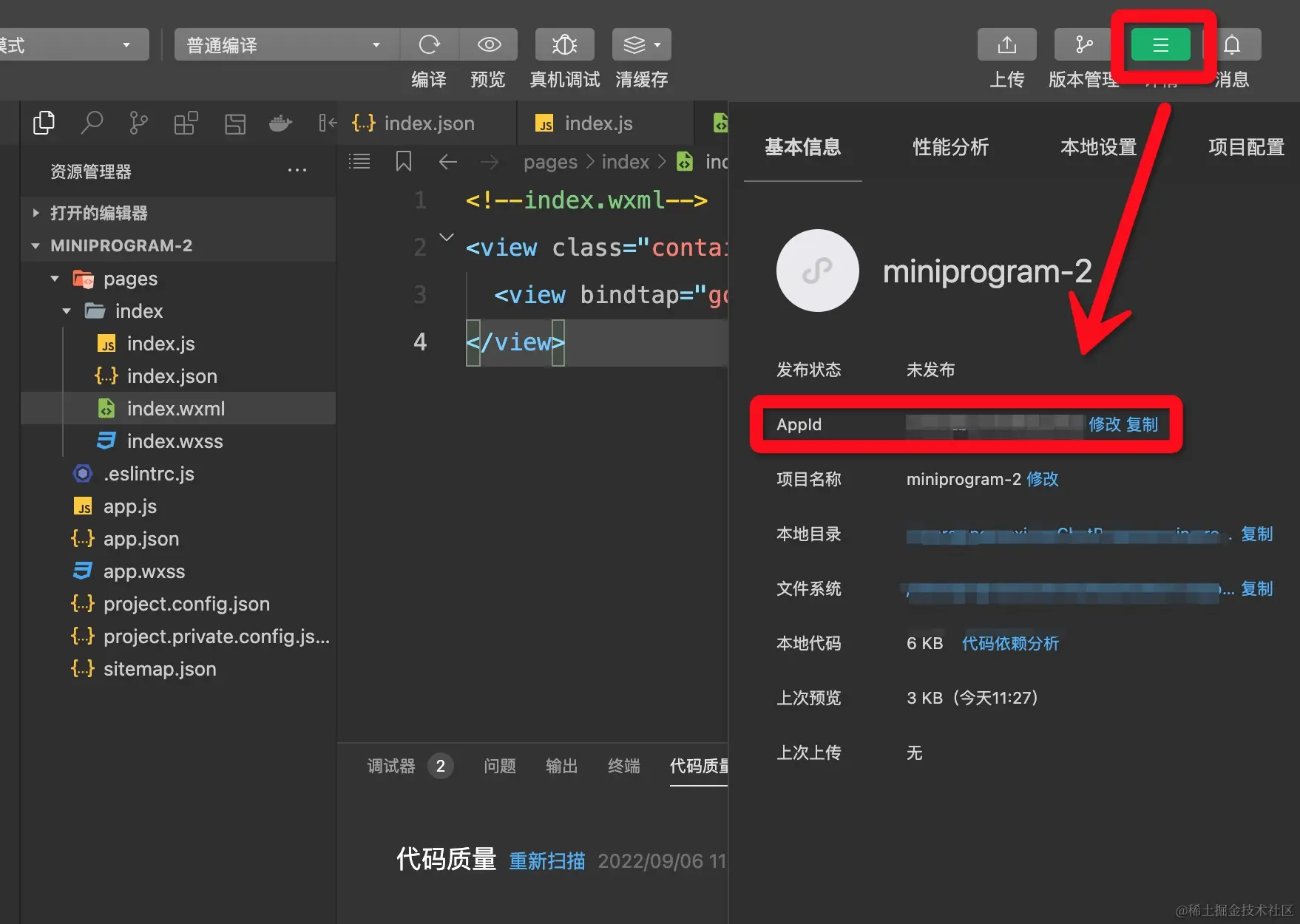Screen dimensions: 1300x924
Task: Open index.js in the file tree
Action: tap(178, 344)
